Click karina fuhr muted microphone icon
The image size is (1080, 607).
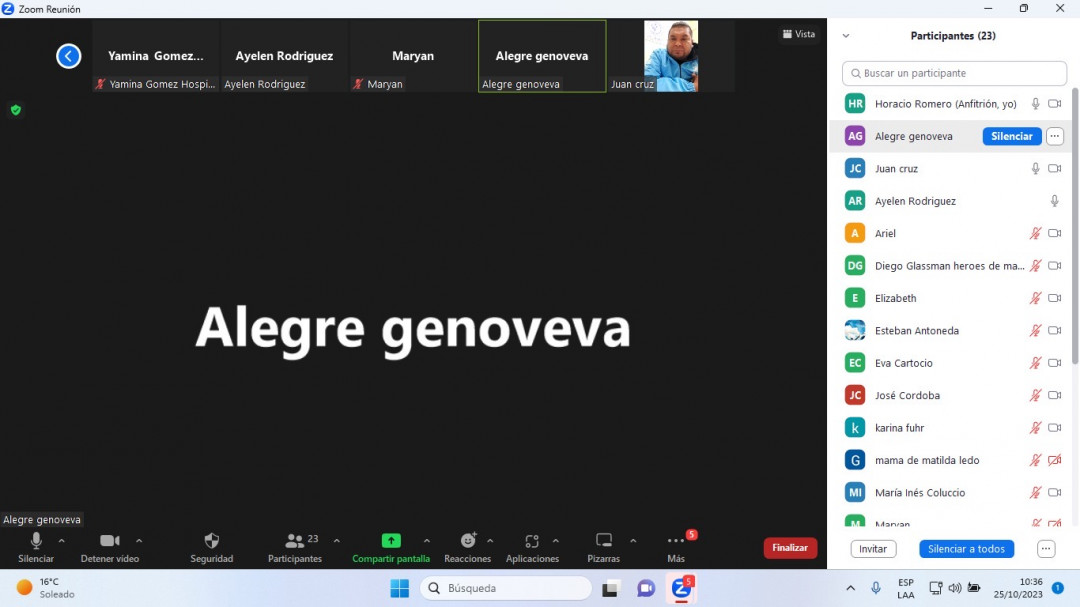pyautogui.click(x=1035, y=428)
